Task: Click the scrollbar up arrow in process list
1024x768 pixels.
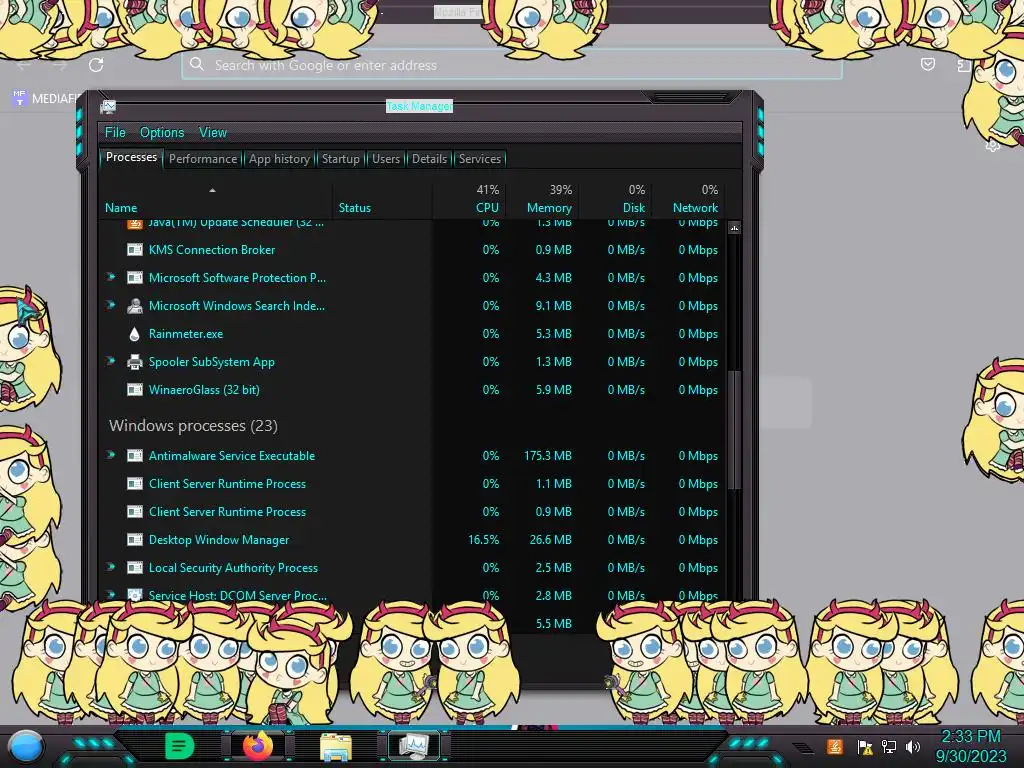Action: (734, 228)
